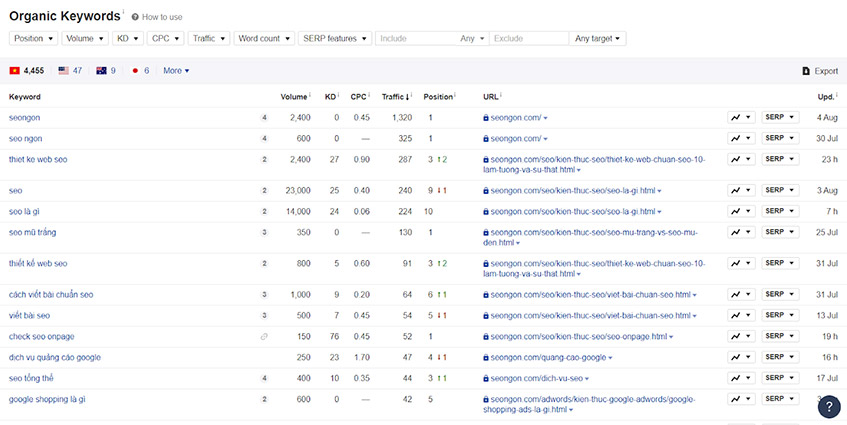Click Vietnam flag with 4,455 keywords
This screenshot has width=847, height=425.
tap(26, 71)
